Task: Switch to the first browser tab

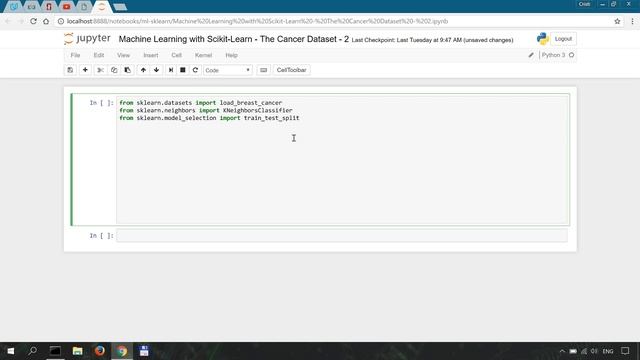Action: pyautogui.click(x=14, y=7)
